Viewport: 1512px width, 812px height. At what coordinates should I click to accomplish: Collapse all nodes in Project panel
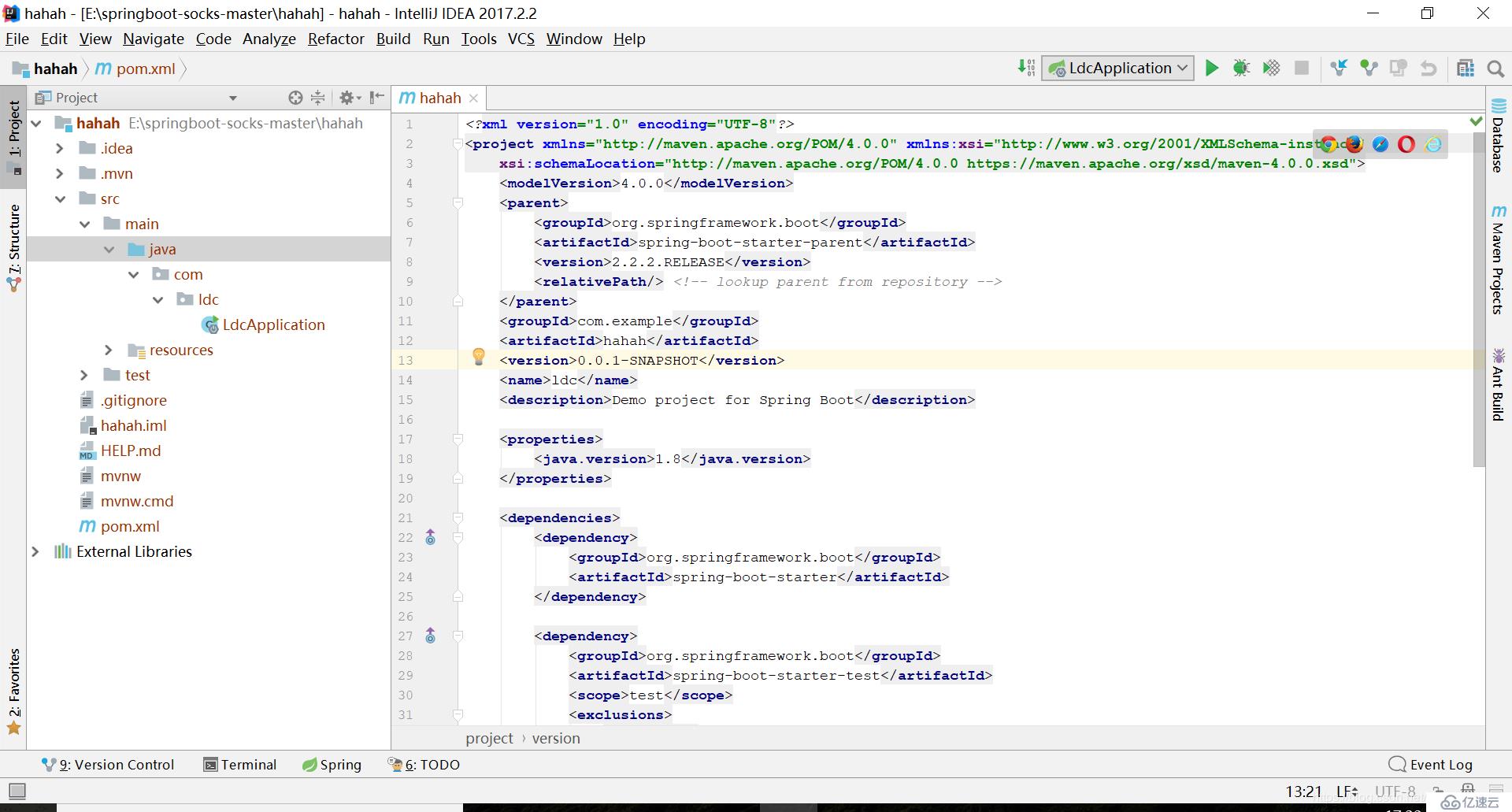click(318, 98)
